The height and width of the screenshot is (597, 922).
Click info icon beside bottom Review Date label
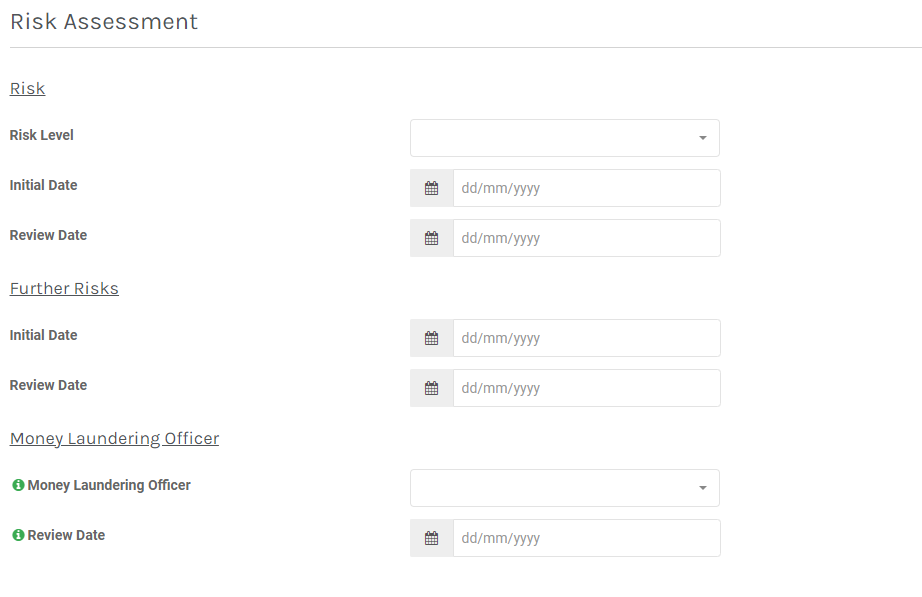click(18, 535)
